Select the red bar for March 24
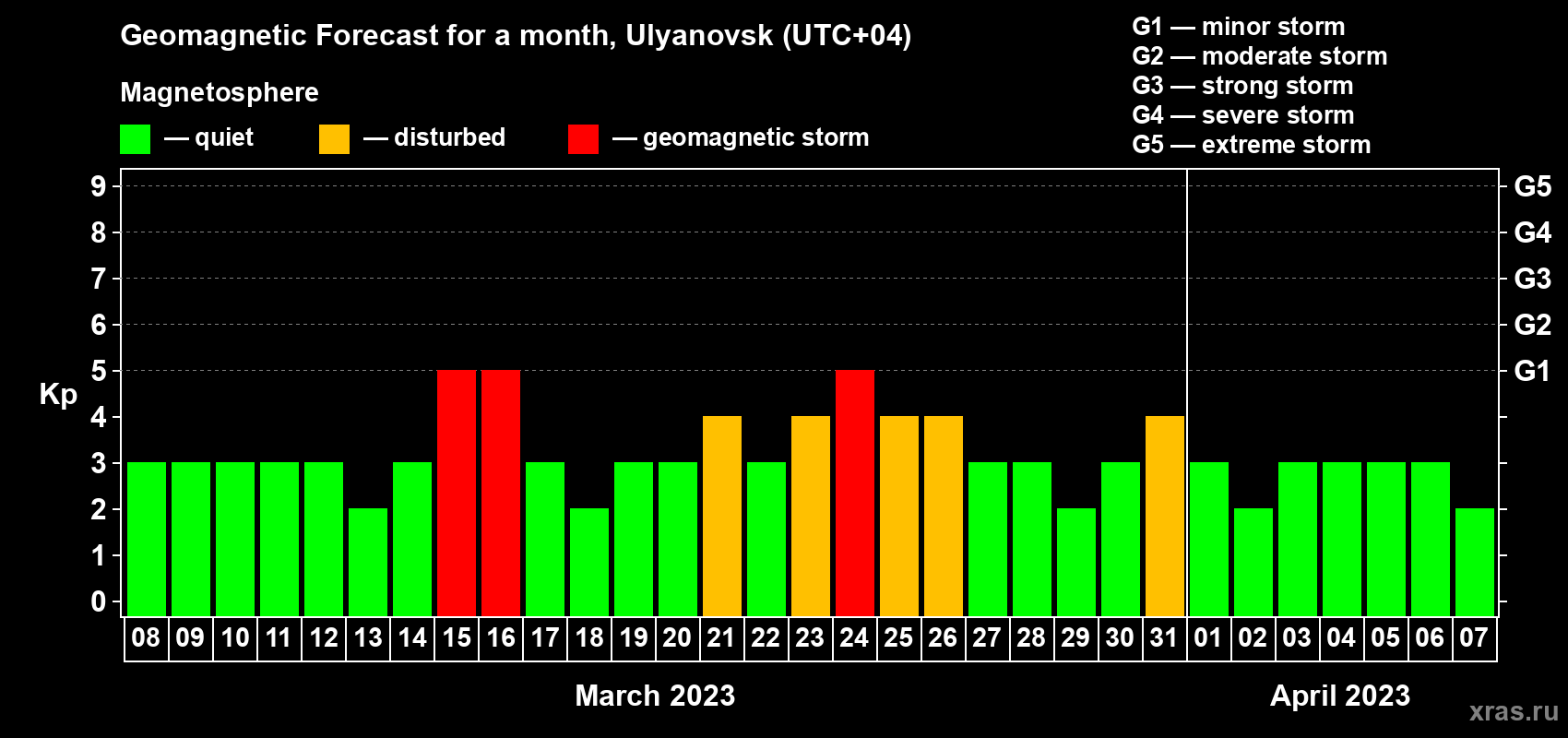 point(855,494)
